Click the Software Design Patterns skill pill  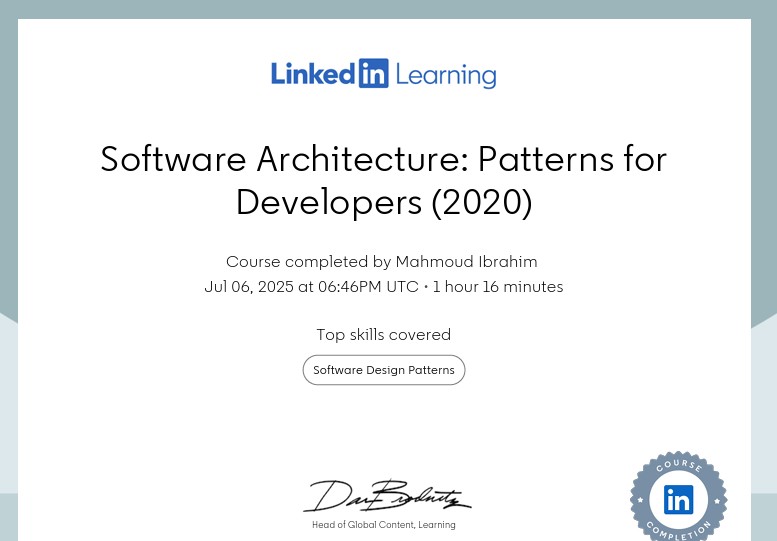click(x=384, y=370)
